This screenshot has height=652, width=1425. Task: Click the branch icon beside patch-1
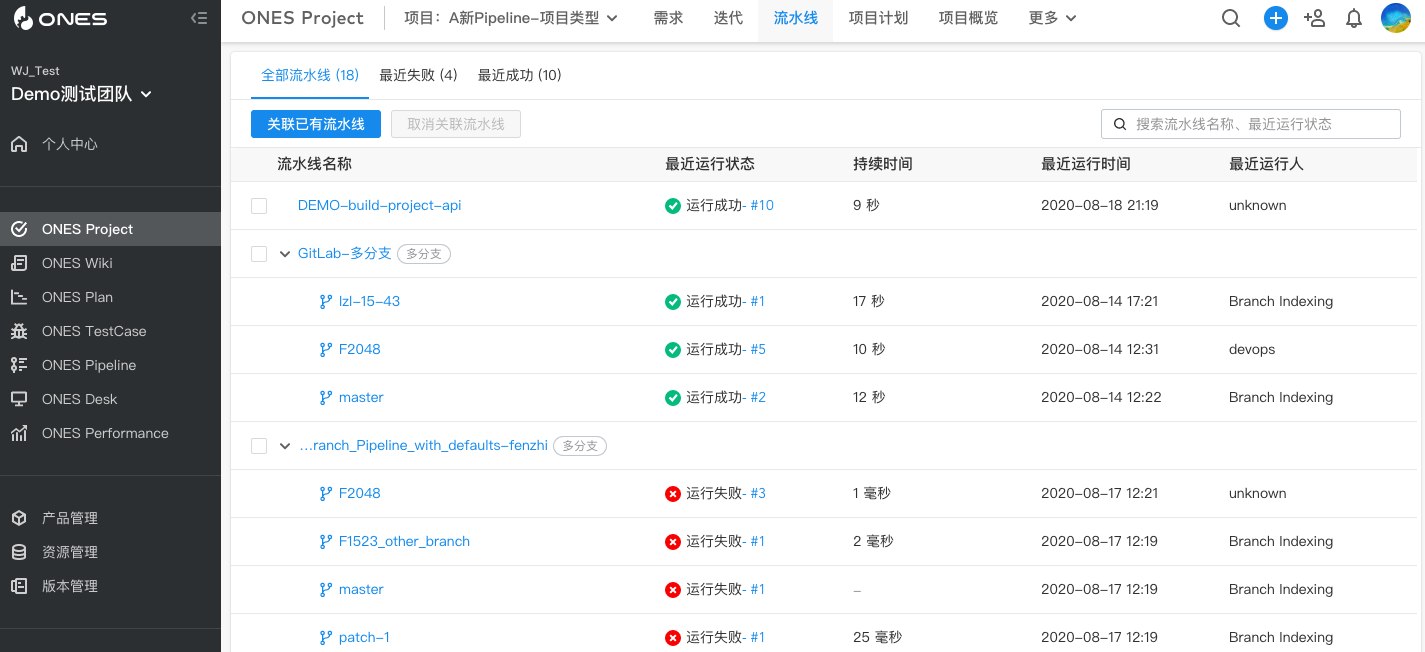[x=325, y=637]
